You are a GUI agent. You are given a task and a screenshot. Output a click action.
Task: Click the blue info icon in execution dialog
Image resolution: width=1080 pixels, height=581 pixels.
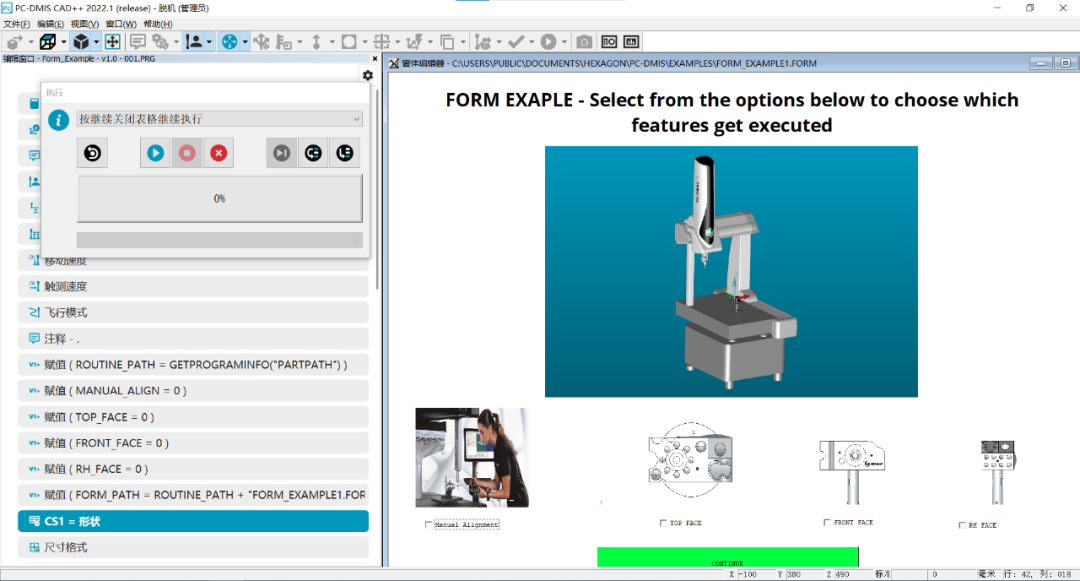pos(59,120)
